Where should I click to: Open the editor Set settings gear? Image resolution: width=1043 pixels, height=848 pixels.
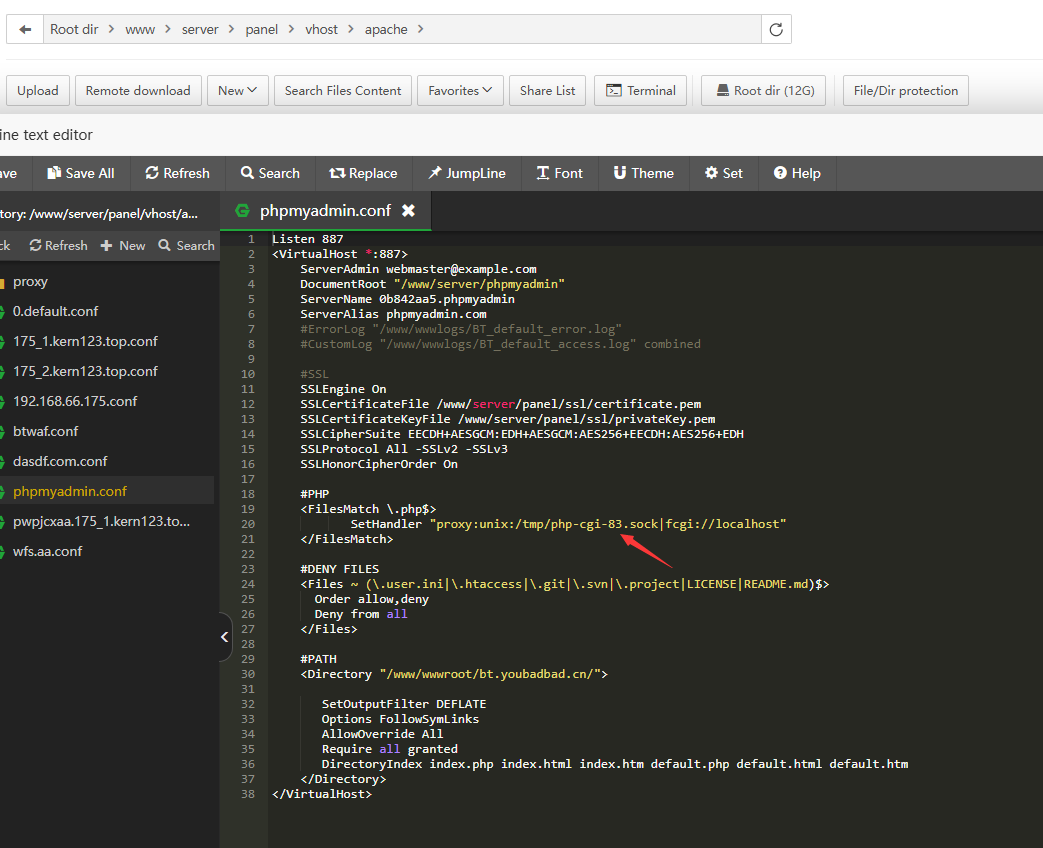(x=723, y=173)
